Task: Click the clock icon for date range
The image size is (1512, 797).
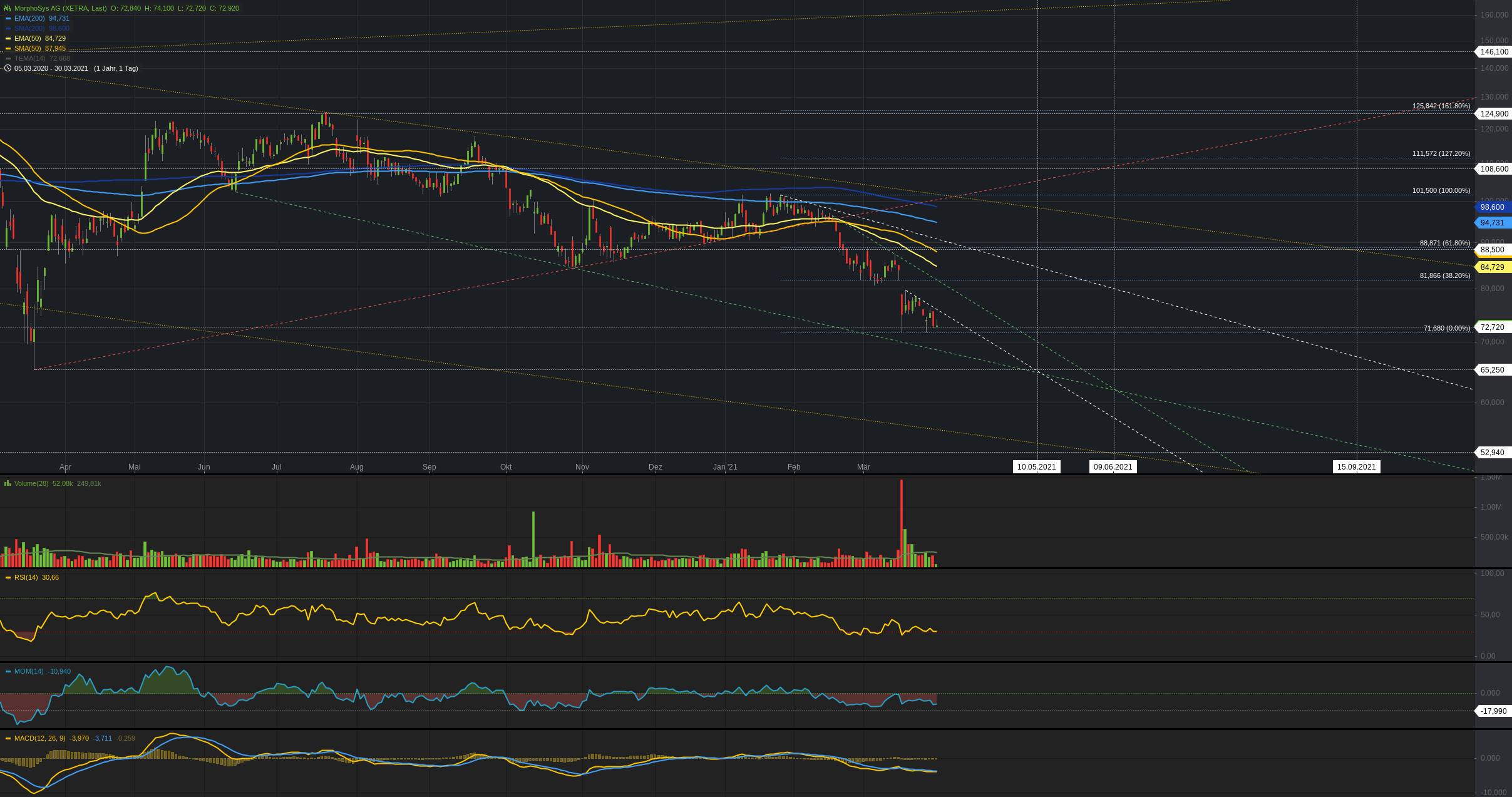Action: tap(8, 68)
